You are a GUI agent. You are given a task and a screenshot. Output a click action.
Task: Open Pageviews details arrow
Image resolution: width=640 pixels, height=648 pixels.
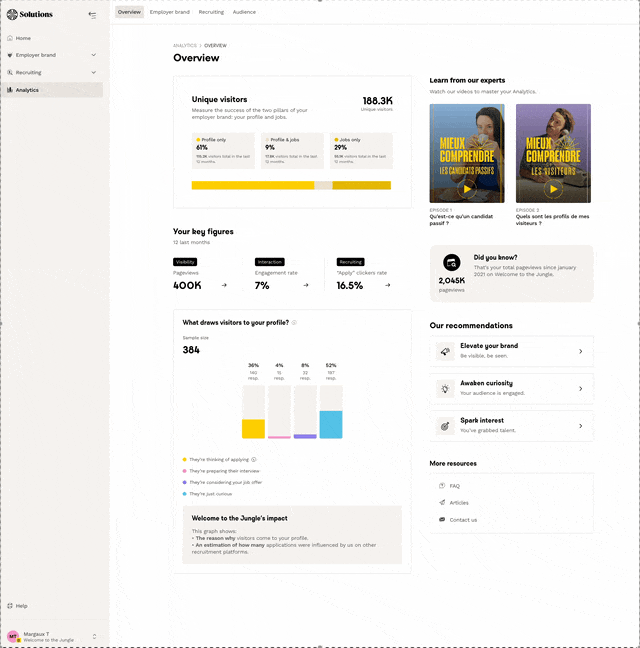click(x=224, y=285)
